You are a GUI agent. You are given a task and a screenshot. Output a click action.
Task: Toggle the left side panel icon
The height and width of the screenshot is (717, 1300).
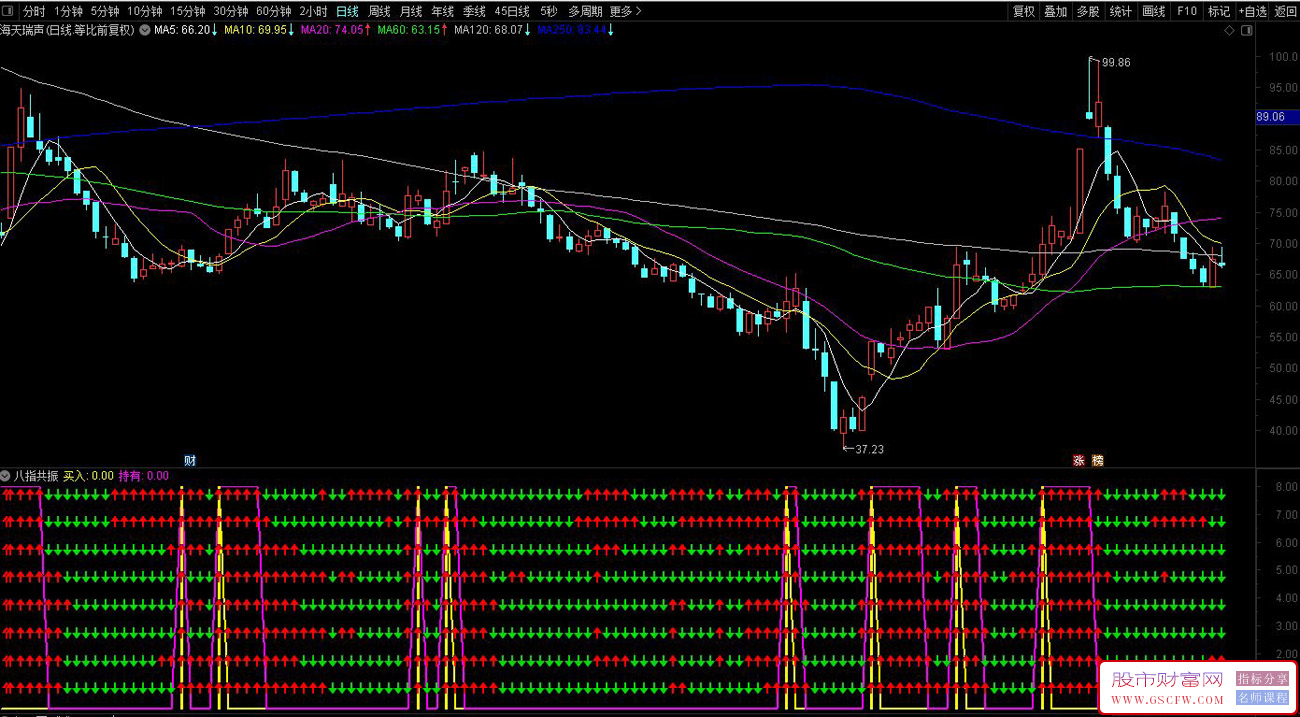(9, 11)
